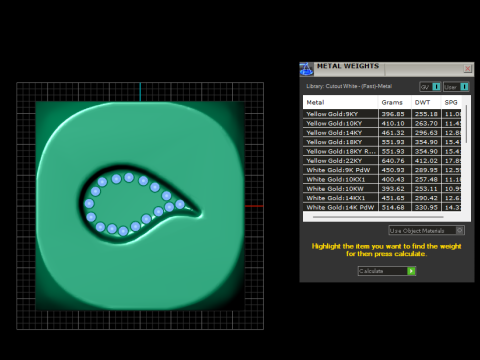Click the 289.95 DWT cell
Viewport: 480px width, 360px height.
click(426, 170)
